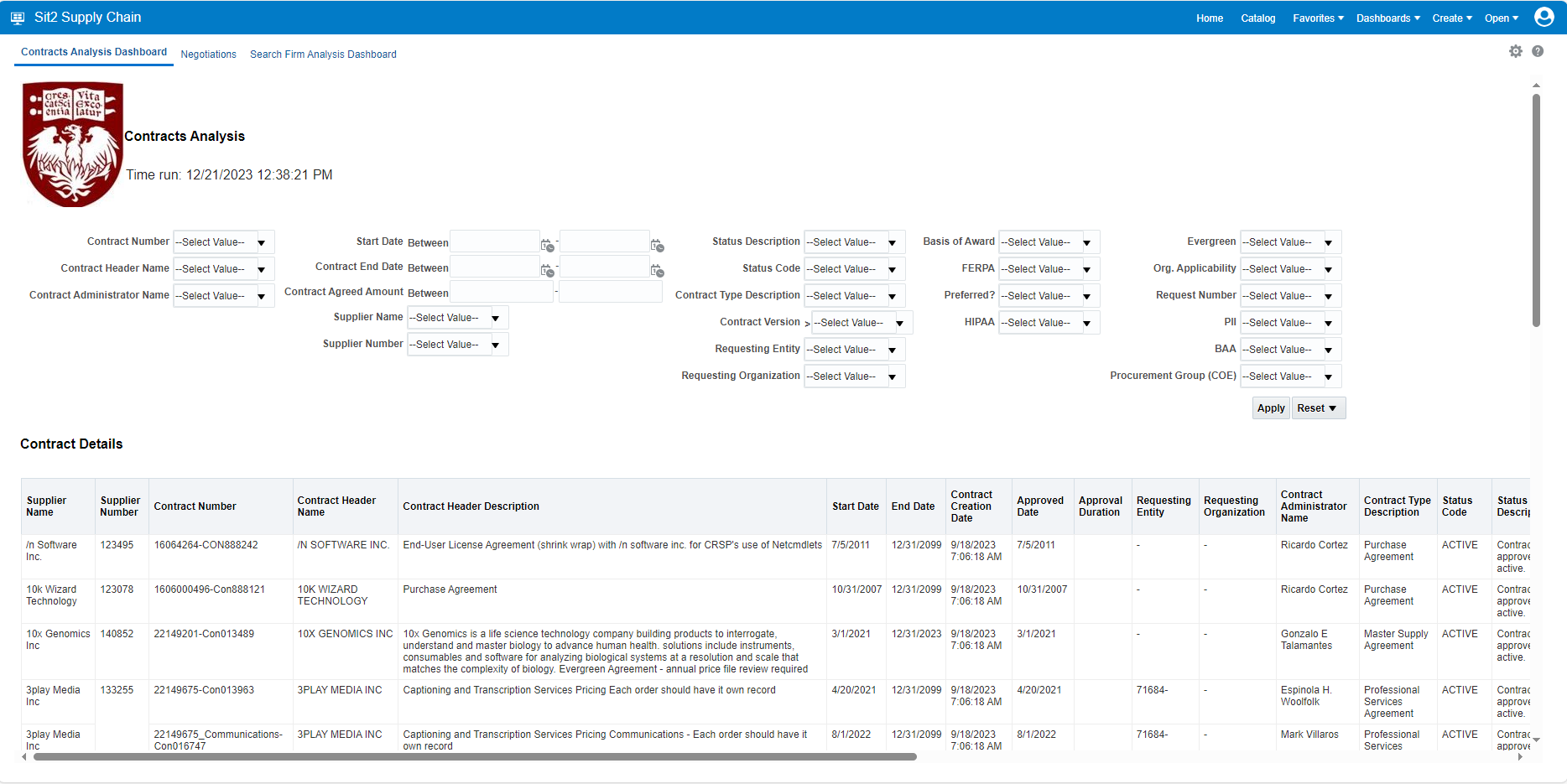The image size is (1567, 784).
Task: Expand the PII dropdown
Action: [x=1329, y=323]
